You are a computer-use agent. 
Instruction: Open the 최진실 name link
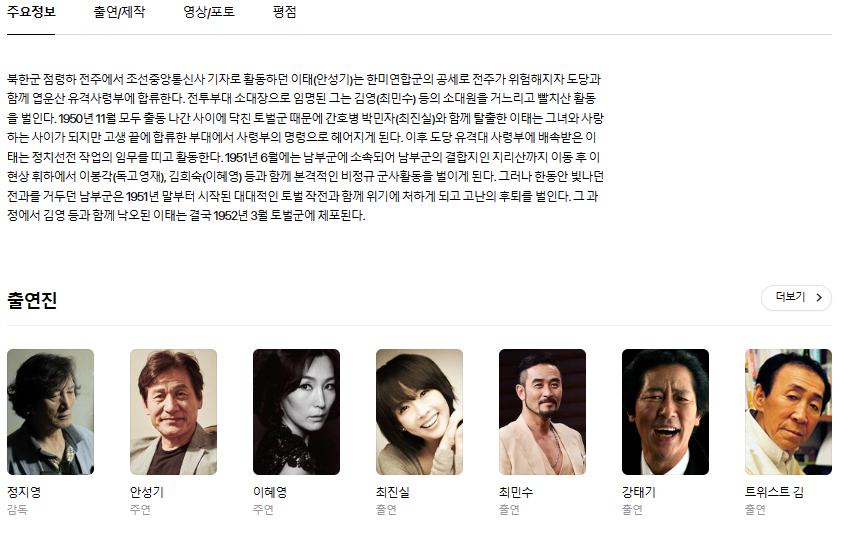click(393, 492)
